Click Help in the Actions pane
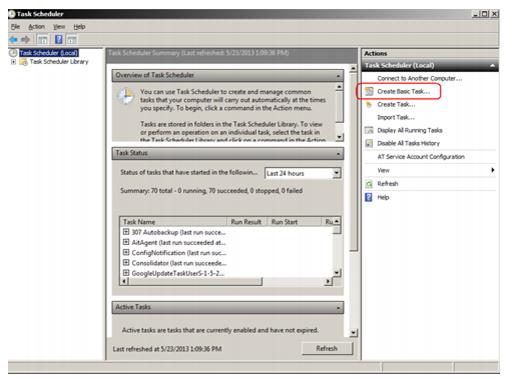Screen dimensions: 507x382 click(x=383, y=197)
